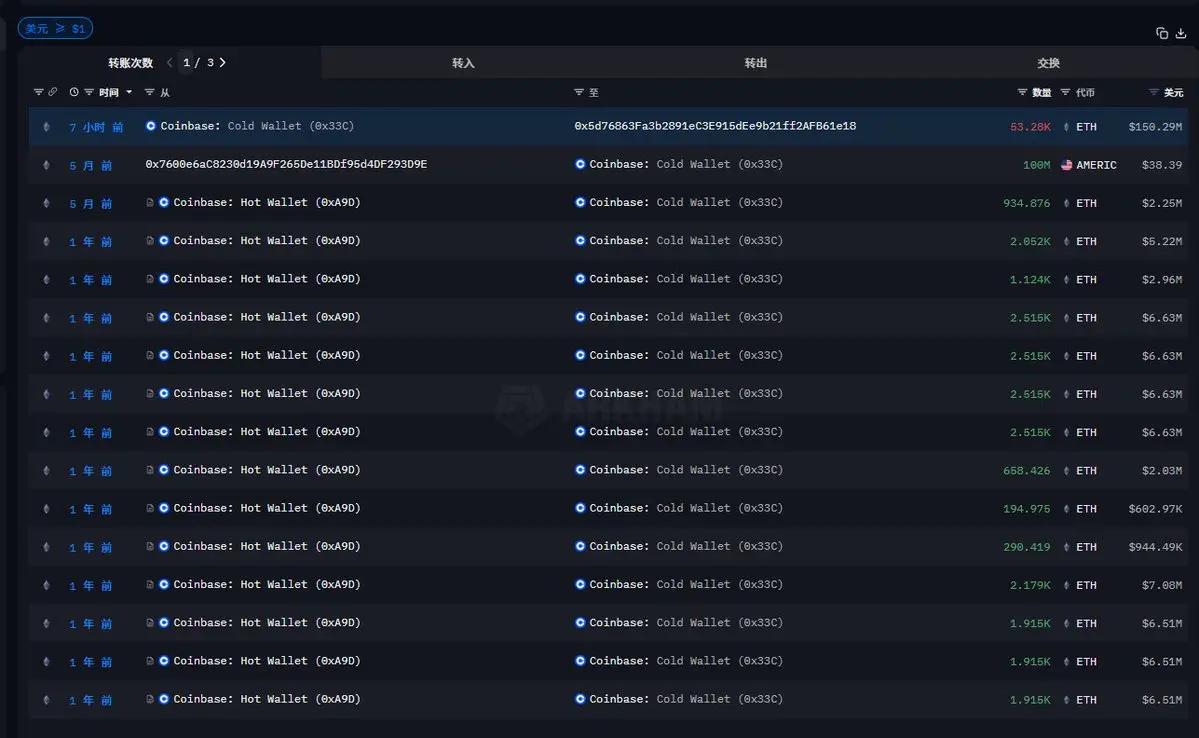Screen dimensions: 1199x738
Task: Open address 0x7600e6aC8230d19A9F265De11BDf95d4DF293D9E
Action: [286, 164]
